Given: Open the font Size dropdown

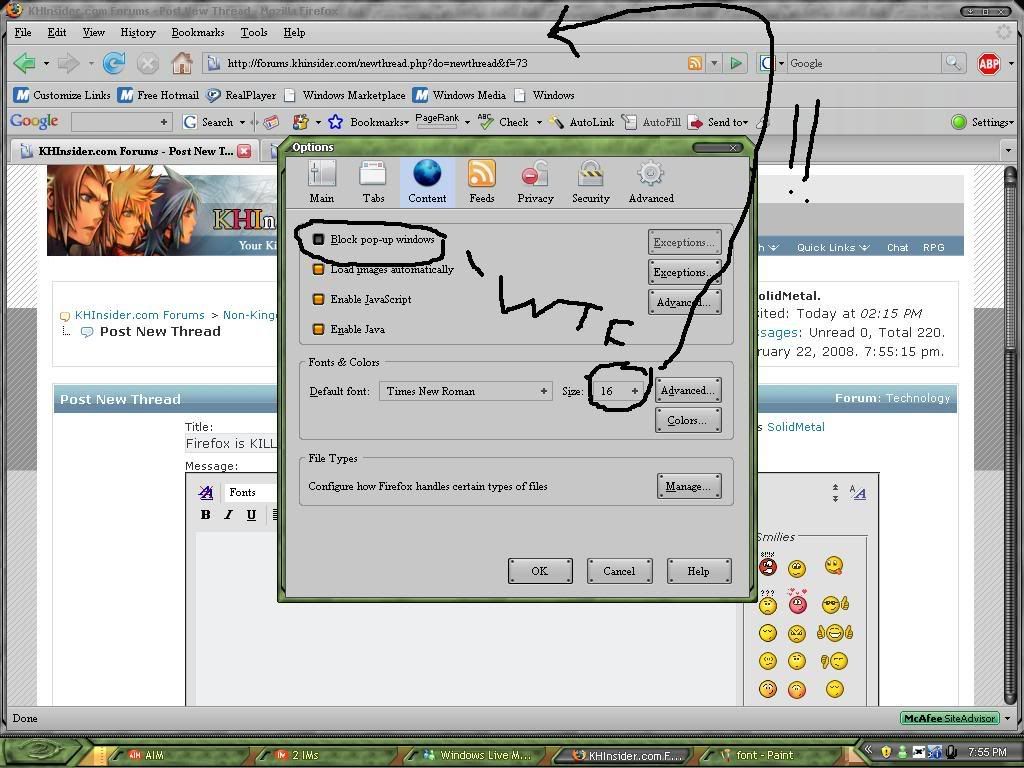Looking at the screenshot, I should coord(618,391).
